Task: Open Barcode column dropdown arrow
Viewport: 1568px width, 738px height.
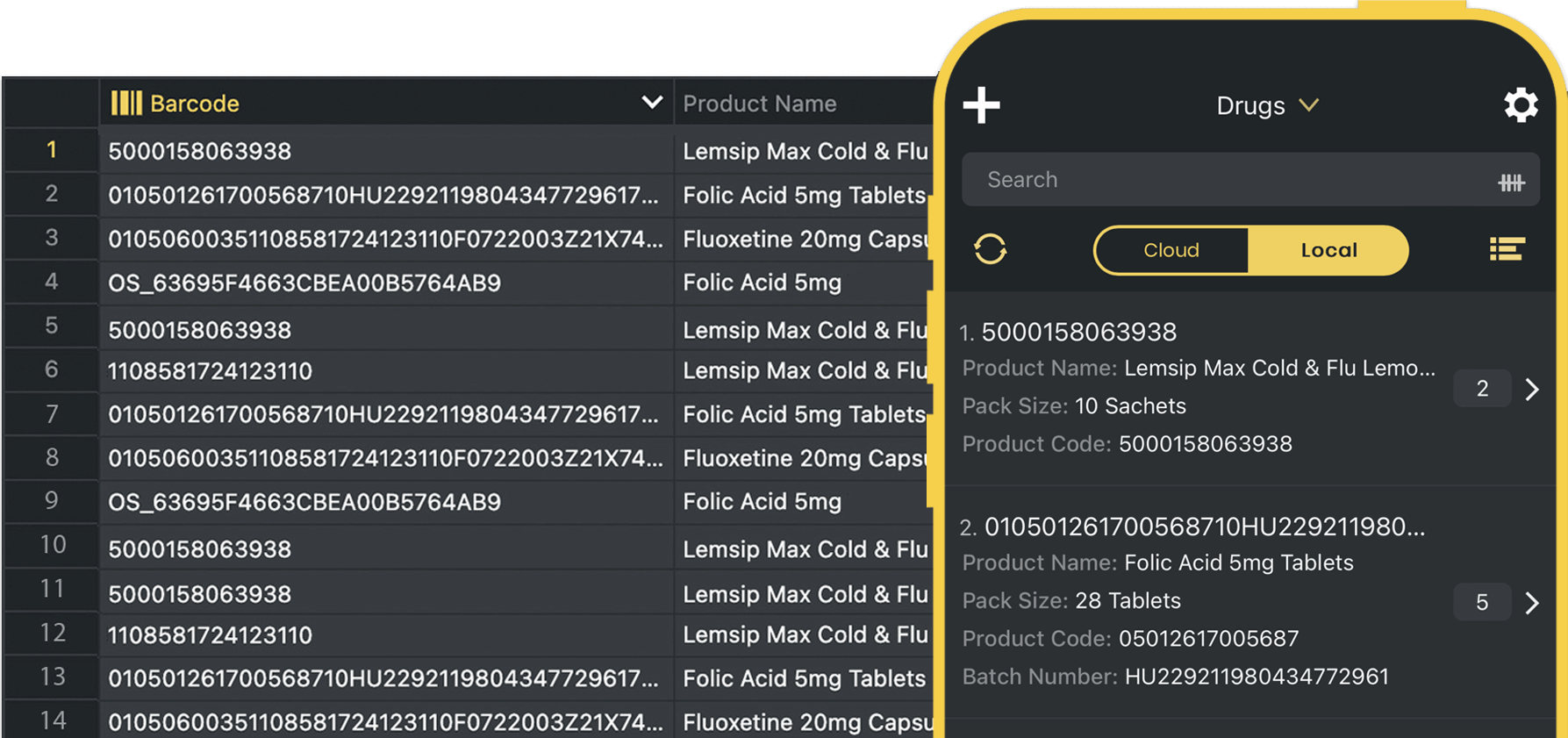Action: [651, 103]
